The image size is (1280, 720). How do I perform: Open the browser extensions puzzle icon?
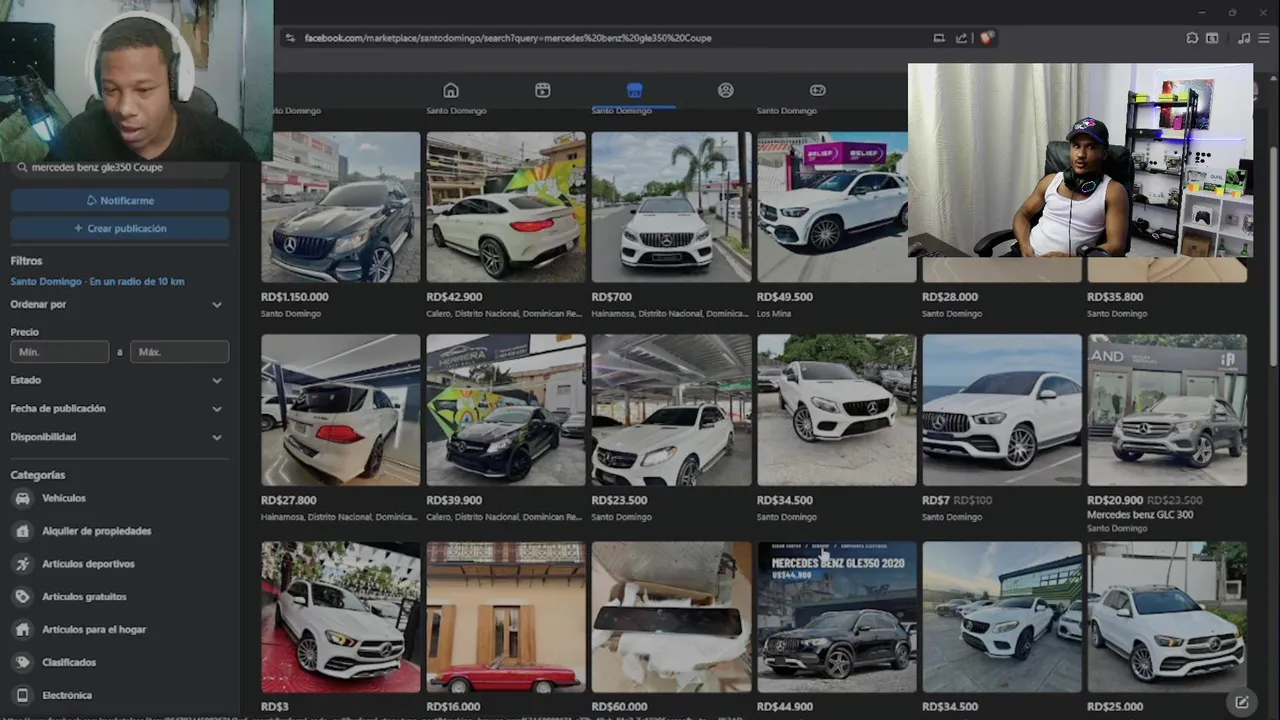pos(1192,38)
